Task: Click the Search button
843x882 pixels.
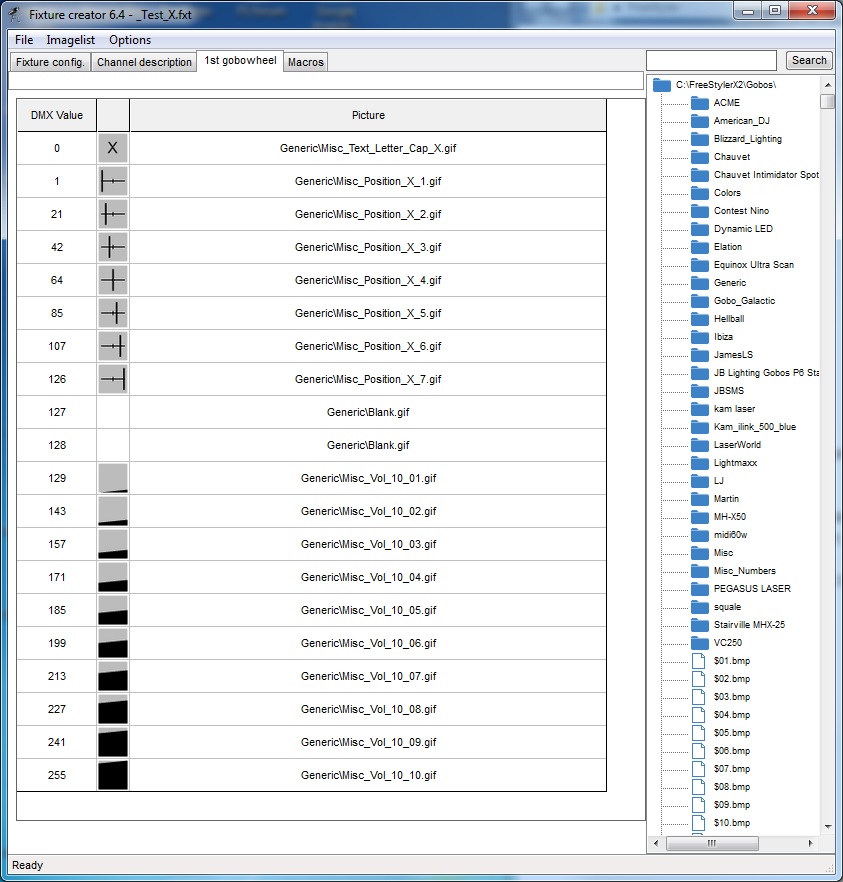Action: tap(808, 60)
